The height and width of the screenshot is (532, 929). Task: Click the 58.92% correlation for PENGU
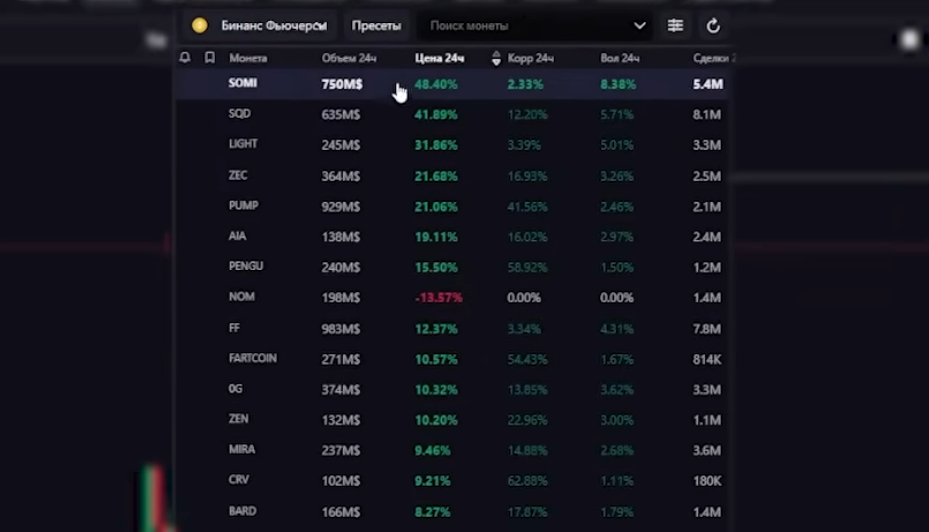[527, 268]
